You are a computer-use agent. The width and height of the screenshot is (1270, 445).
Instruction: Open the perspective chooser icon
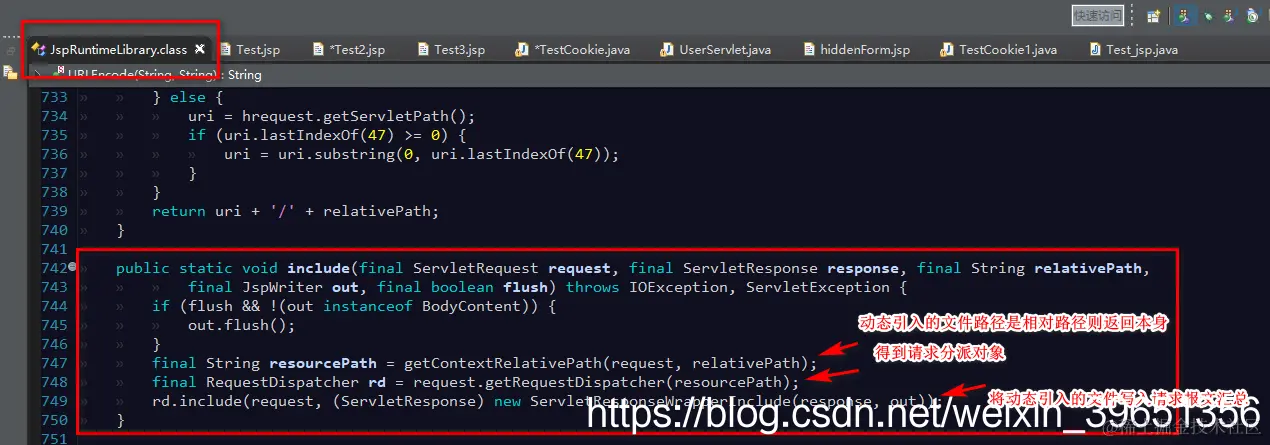click(1153, 16)
